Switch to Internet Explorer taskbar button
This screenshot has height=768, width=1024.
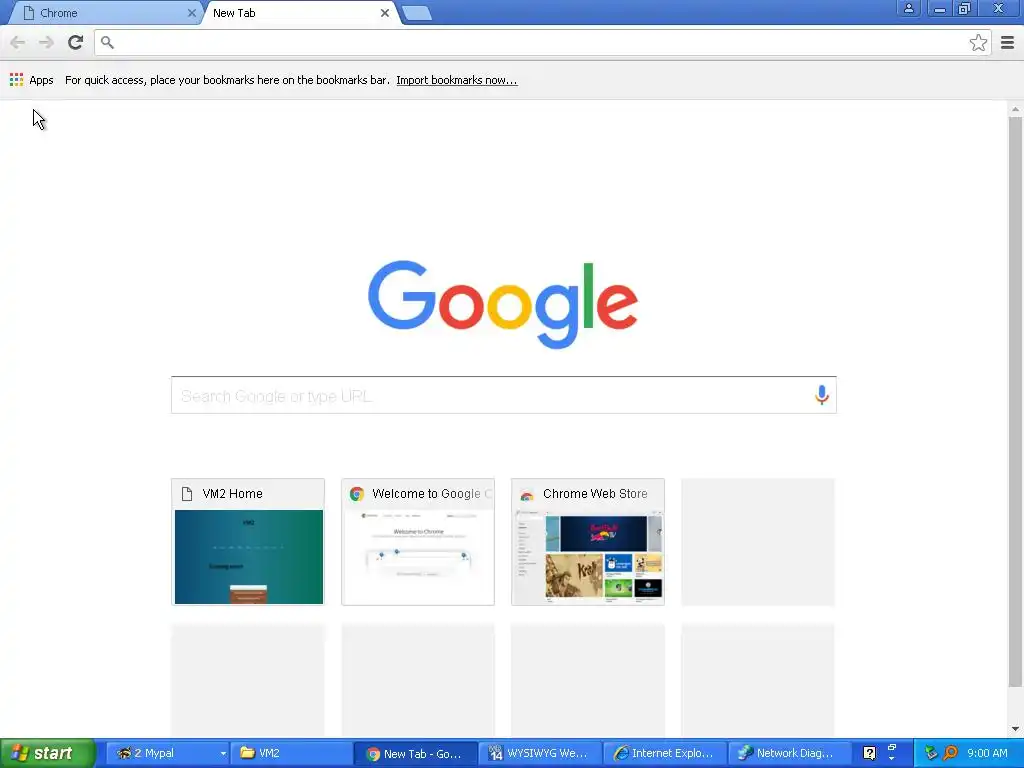click(x=664, y=753)
